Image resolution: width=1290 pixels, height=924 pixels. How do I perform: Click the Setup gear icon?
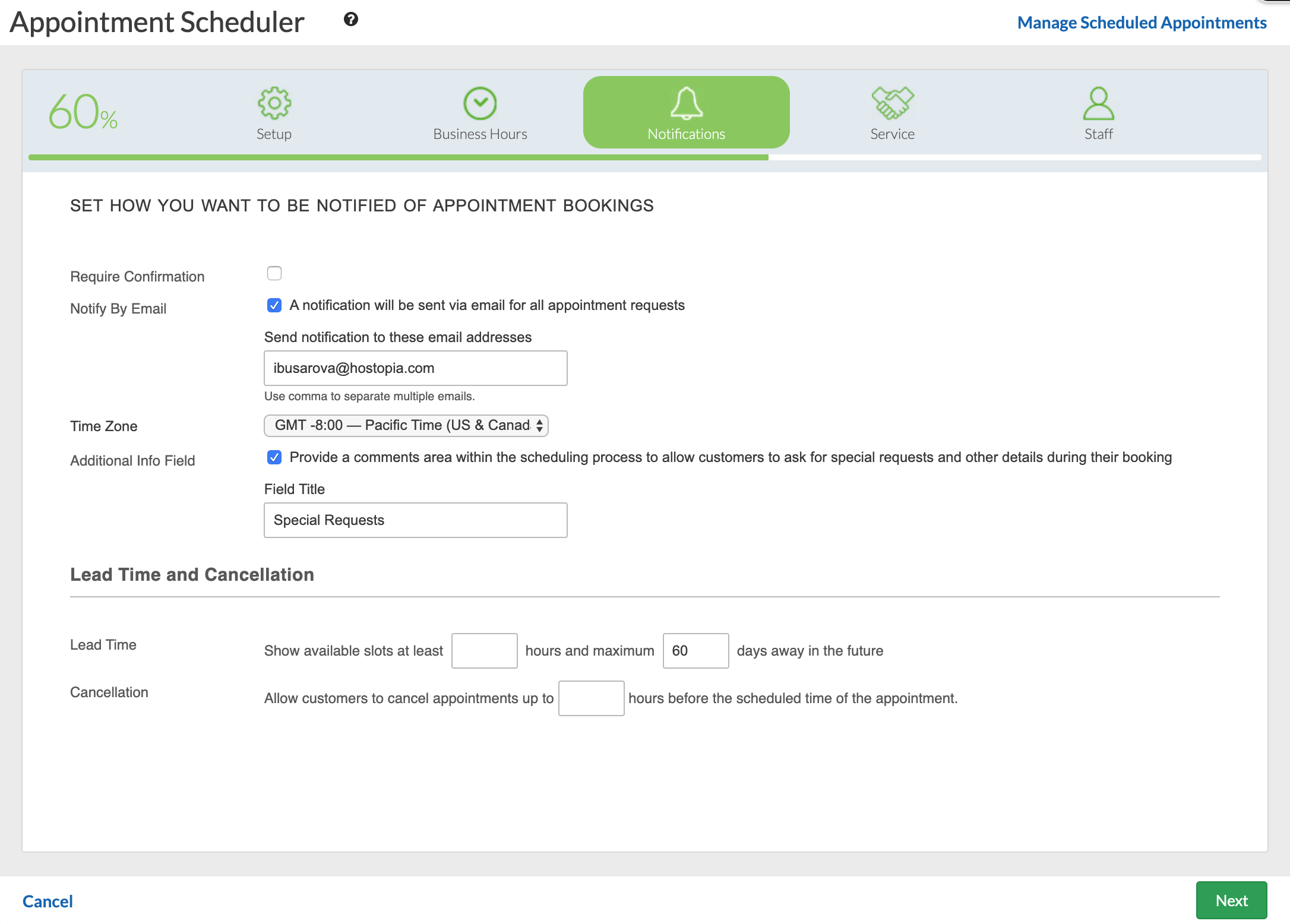click(274, 103)
